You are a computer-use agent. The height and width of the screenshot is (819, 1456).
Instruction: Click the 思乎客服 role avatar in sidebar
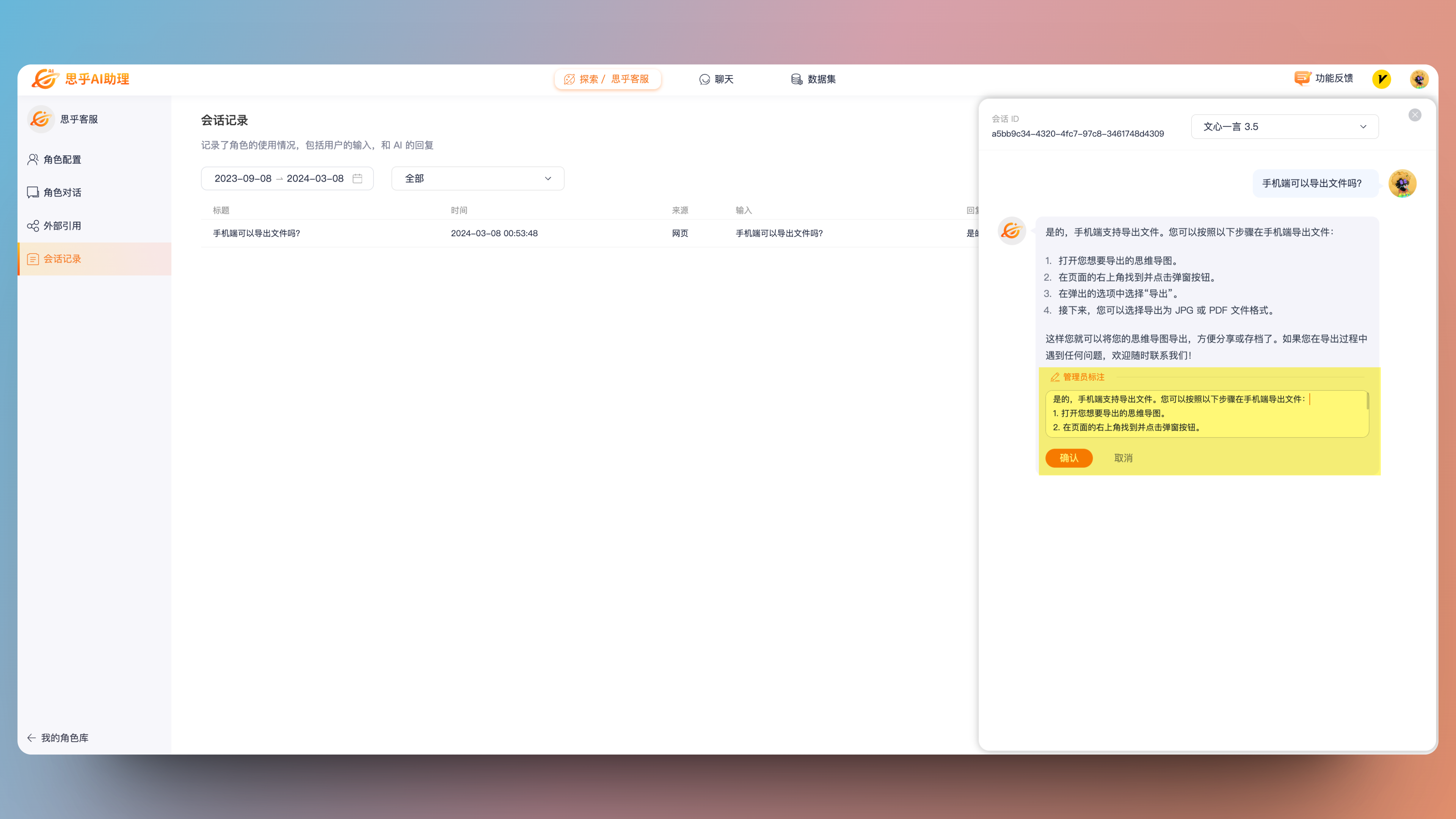click(x=41, y=119)
